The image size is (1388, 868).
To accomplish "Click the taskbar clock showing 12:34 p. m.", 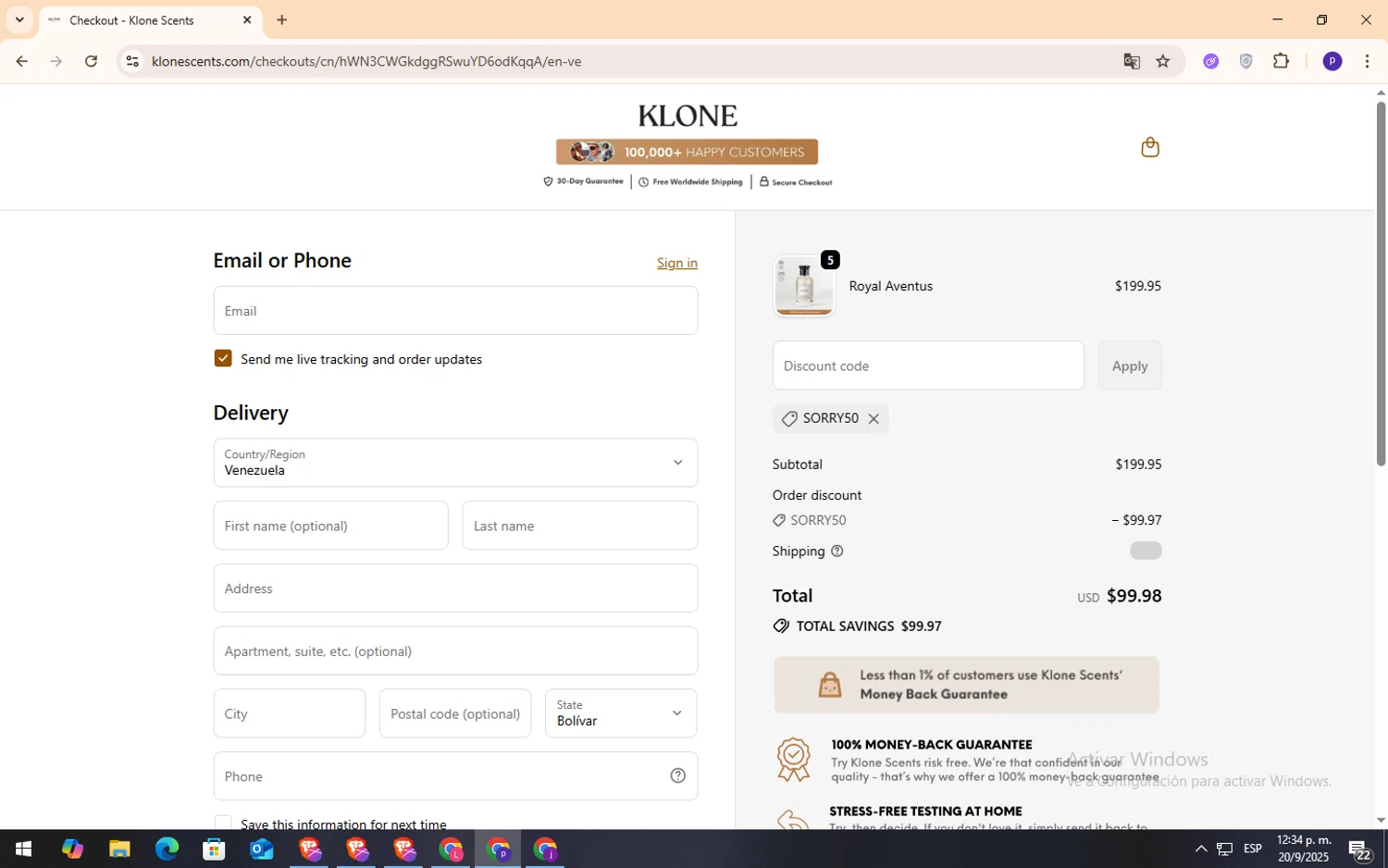I will [x=1304, y=849].
